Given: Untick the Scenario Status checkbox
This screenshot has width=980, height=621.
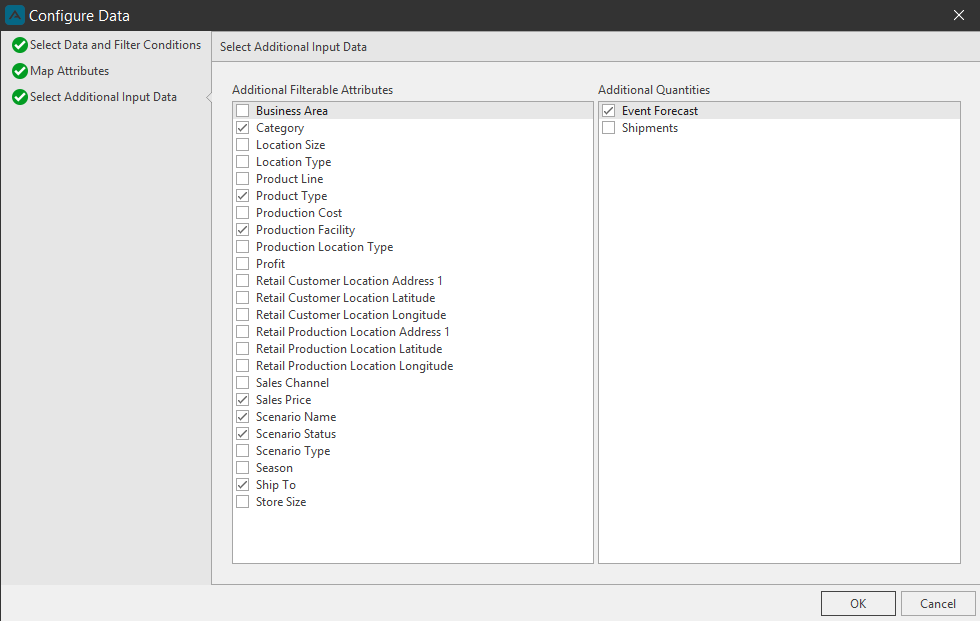Looking at the screenshot, I should point(242,434).
